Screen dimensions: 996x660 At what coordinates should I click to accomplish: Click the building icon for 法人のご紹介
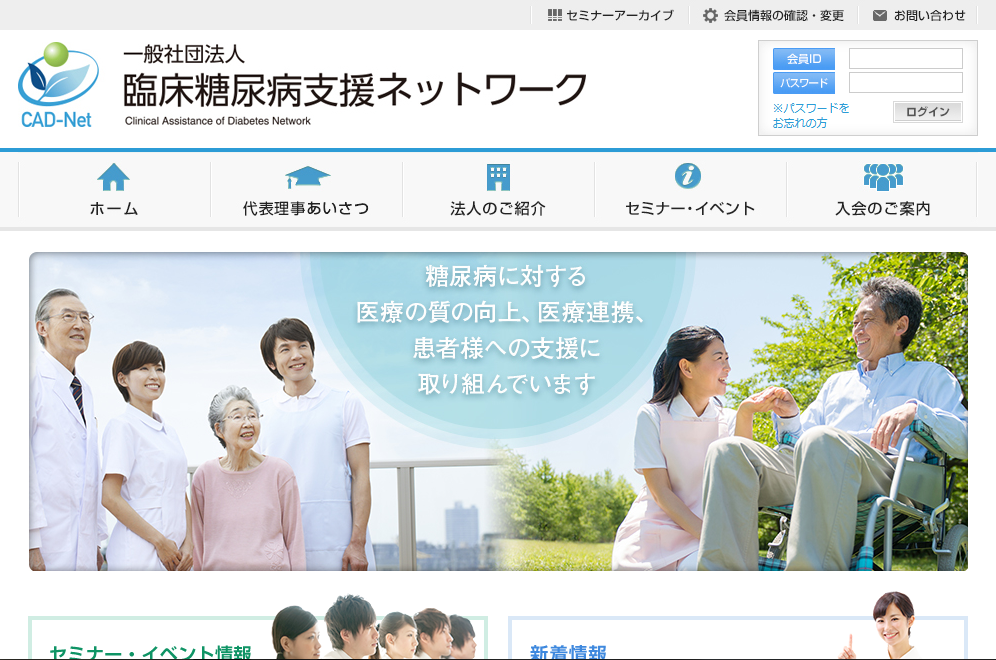point(498,177)
